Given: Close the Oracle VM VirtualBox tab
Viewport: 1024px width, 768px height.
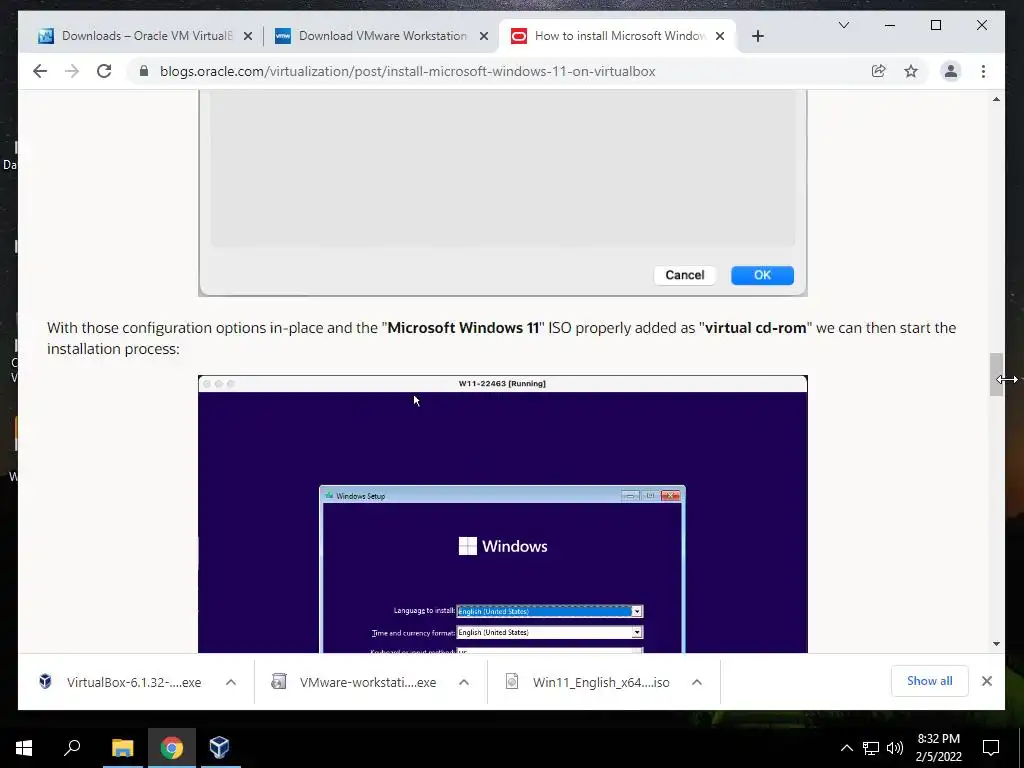Looking at the screenshot, I should click(248, 36).
